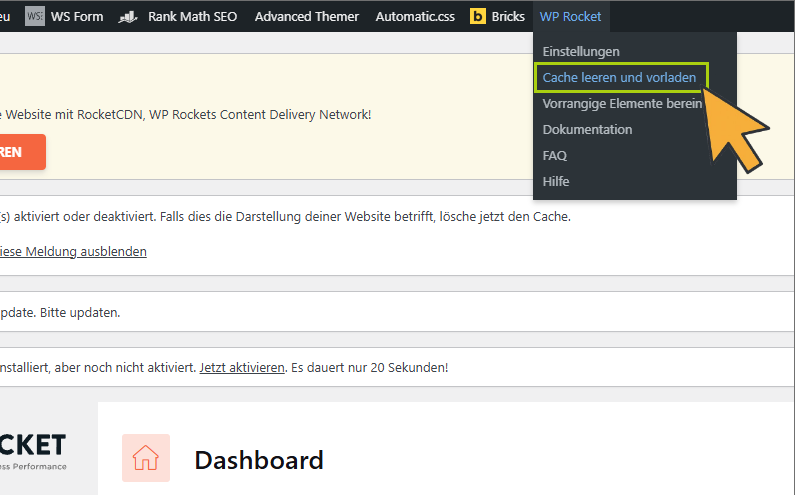Open FAQ from WP Rocket menu
Image resolution: width=800 pixels, height=495 pixels.
click(555, 156)
